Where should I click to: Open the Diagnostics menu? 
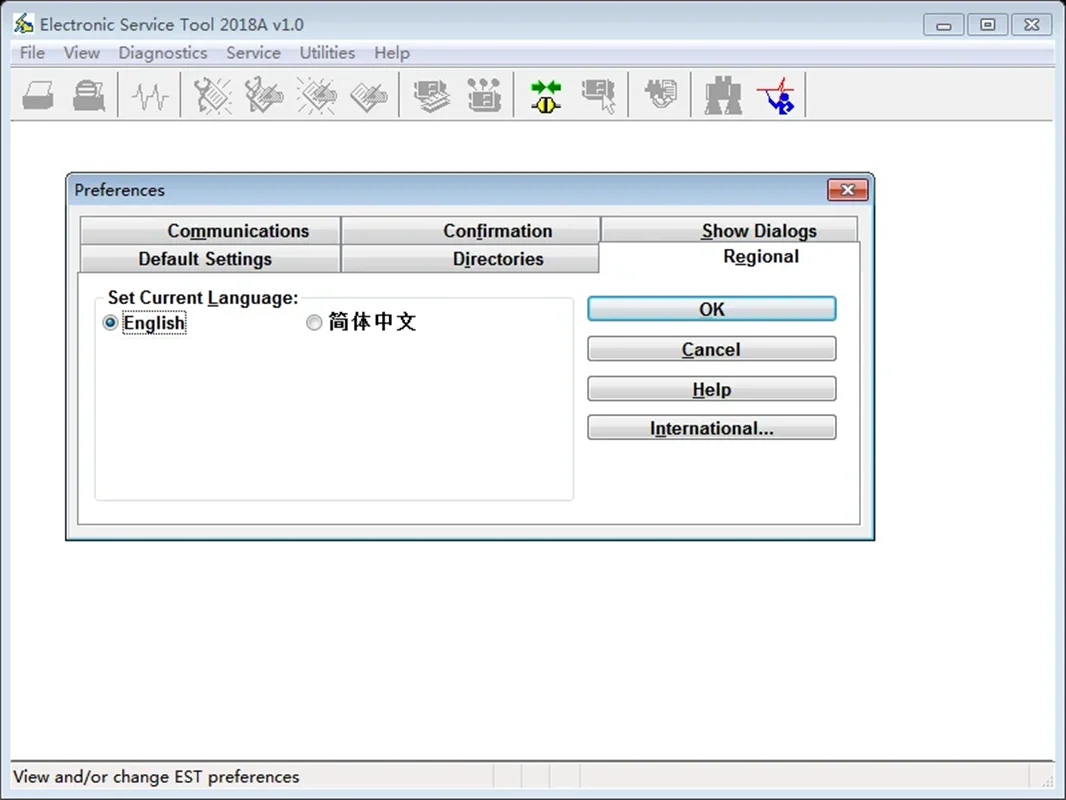(162, 53)
